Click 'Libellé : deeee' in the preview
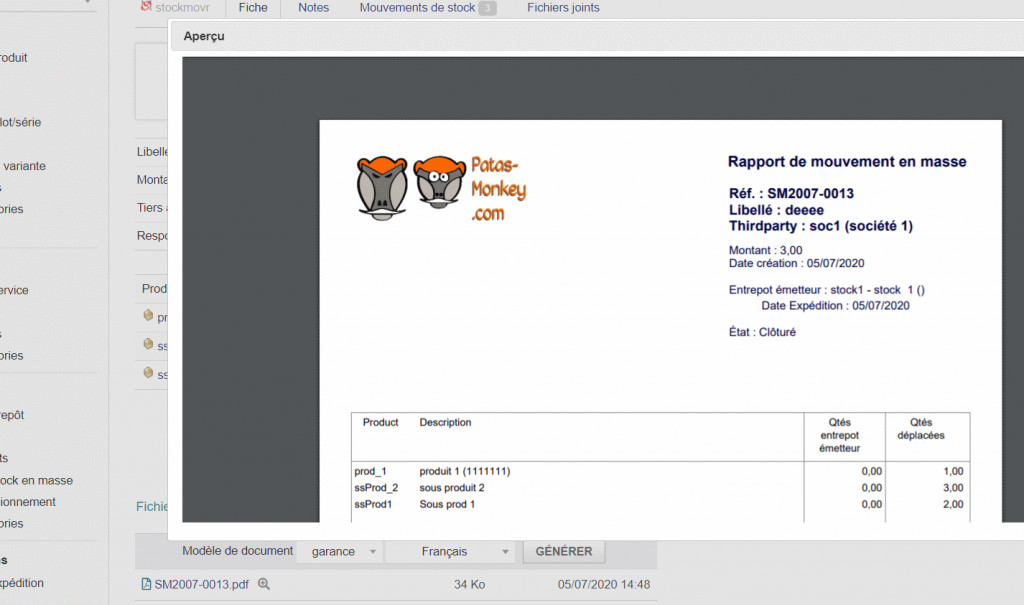Screen dimensions: 1024x605 pos(776,210)
